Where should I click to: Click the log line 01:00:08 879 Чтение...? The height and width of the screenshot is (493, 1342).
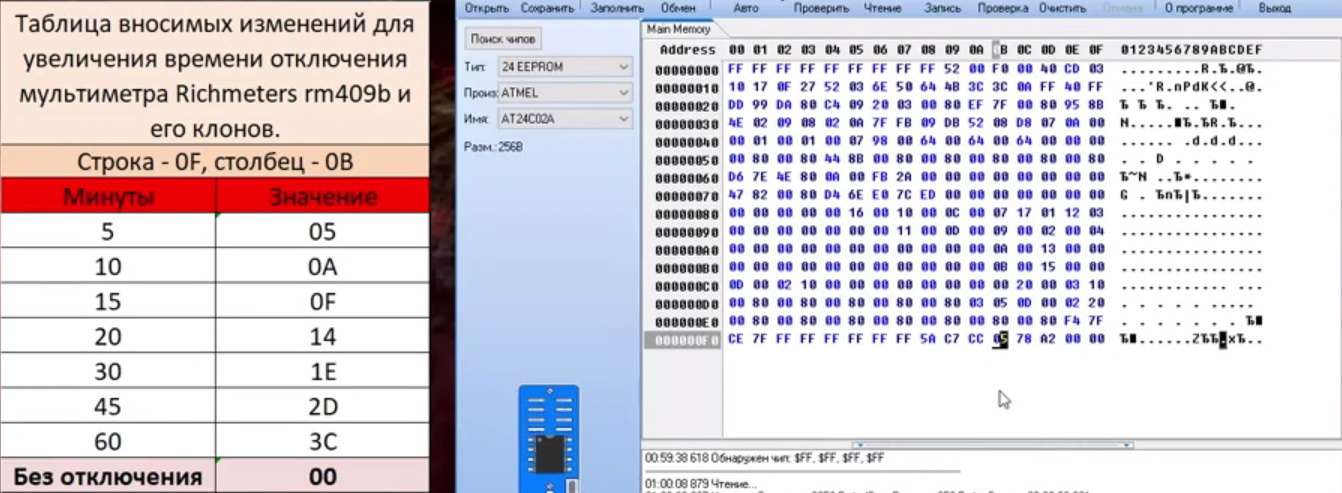[700, 483]
